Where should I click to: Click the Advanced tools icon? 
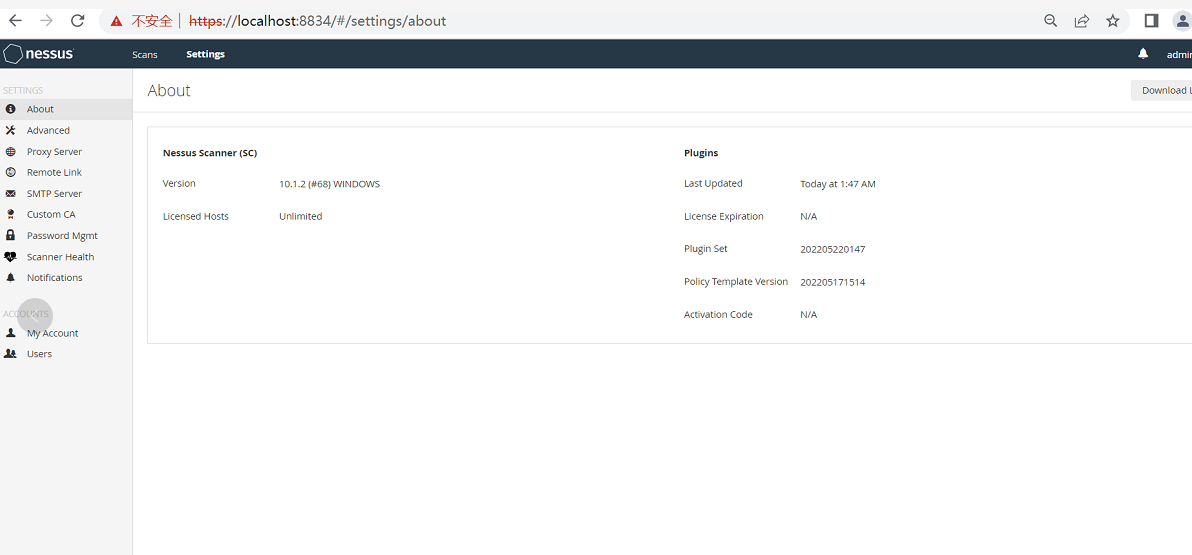click(11, 130)
